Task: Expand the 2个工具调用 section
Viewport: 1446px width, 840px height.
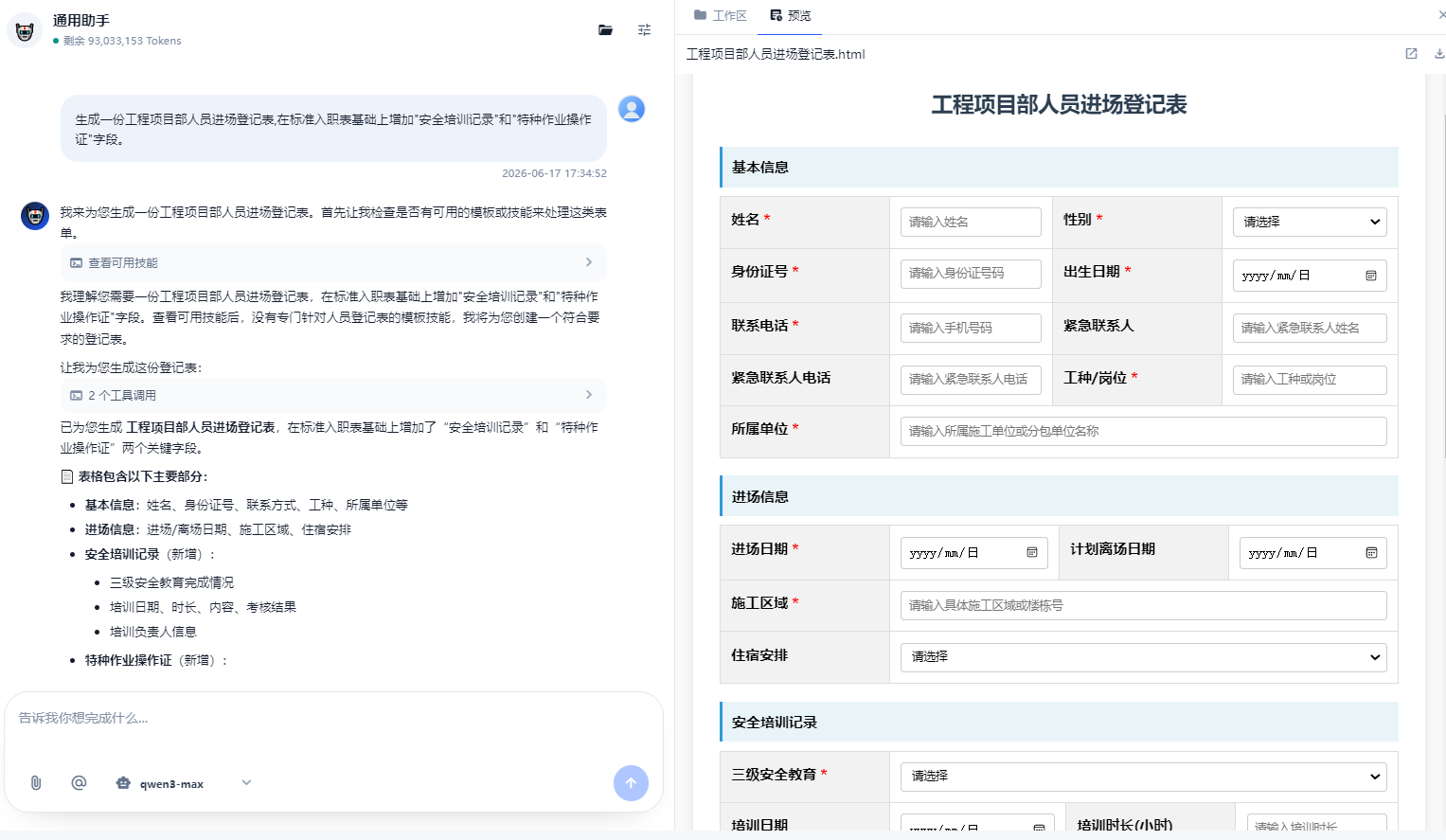Action: (x=333, y=395)
